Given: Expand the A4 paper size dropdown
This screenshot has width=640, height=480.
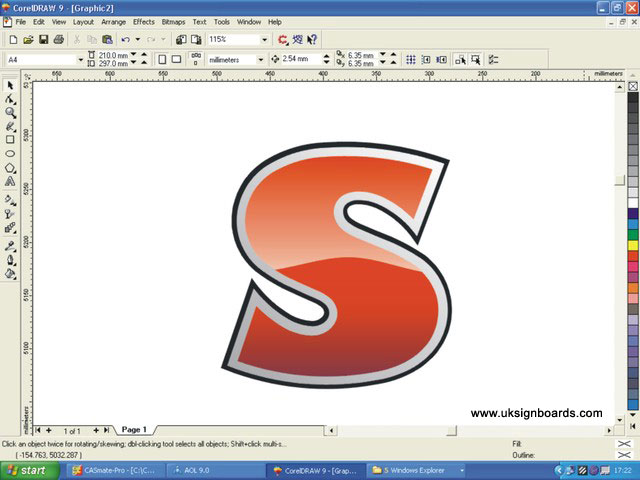Looking at the screenshot, I should (x=80, y=59).
